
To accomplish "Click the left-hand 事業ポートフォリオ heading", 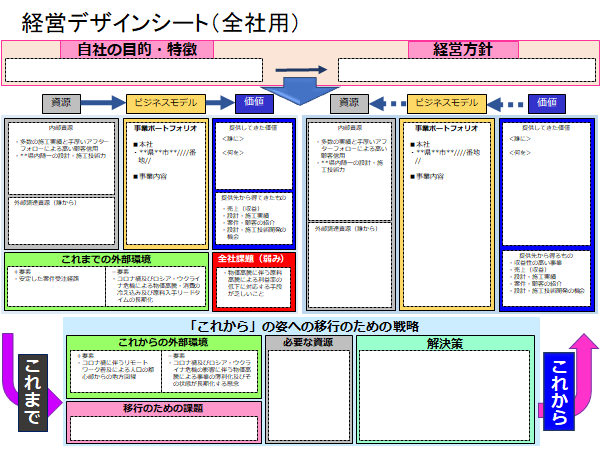I will 166,128.
